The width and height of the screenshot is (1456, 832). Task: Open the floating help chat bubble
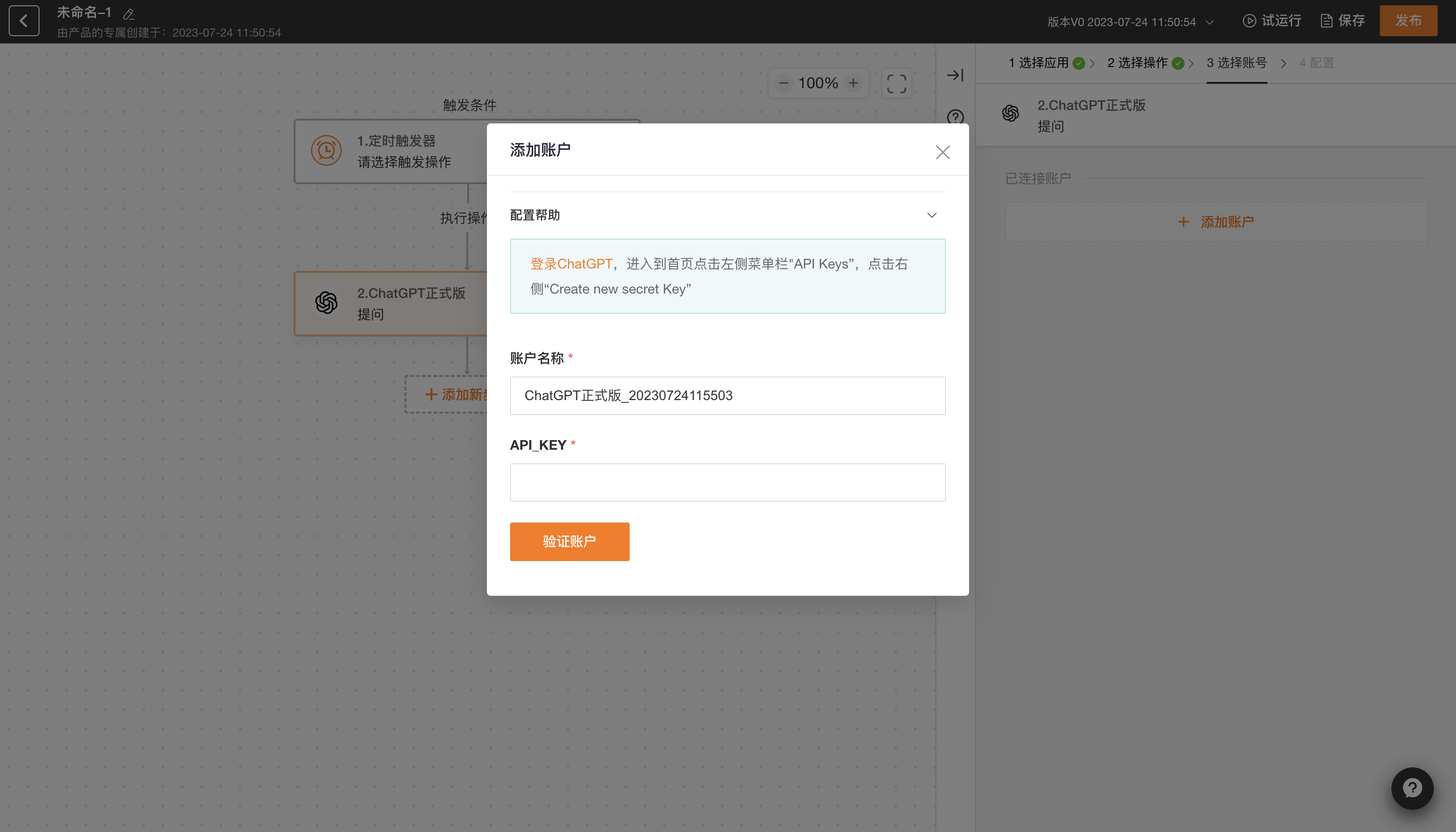tap(1412, 789)
